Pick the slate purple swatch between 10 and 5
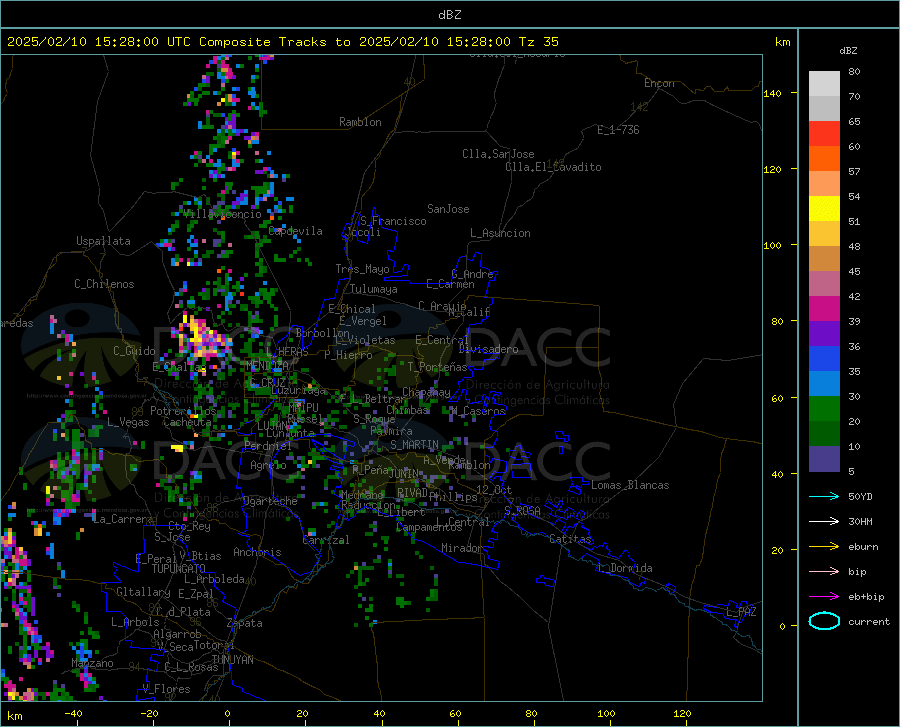The height and width of the screenshot is (727, 900). click(x=824, y=459)
